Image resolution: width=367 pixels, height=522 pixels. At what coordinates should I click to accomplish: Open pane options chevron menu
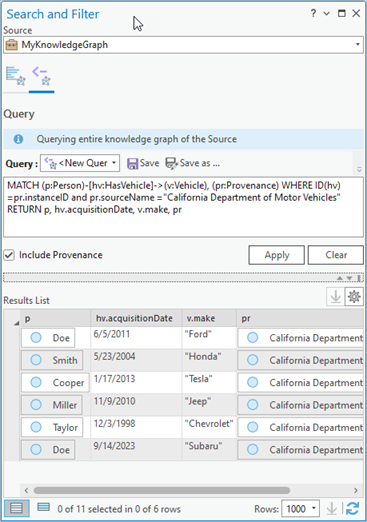click(x=327, y=14)
